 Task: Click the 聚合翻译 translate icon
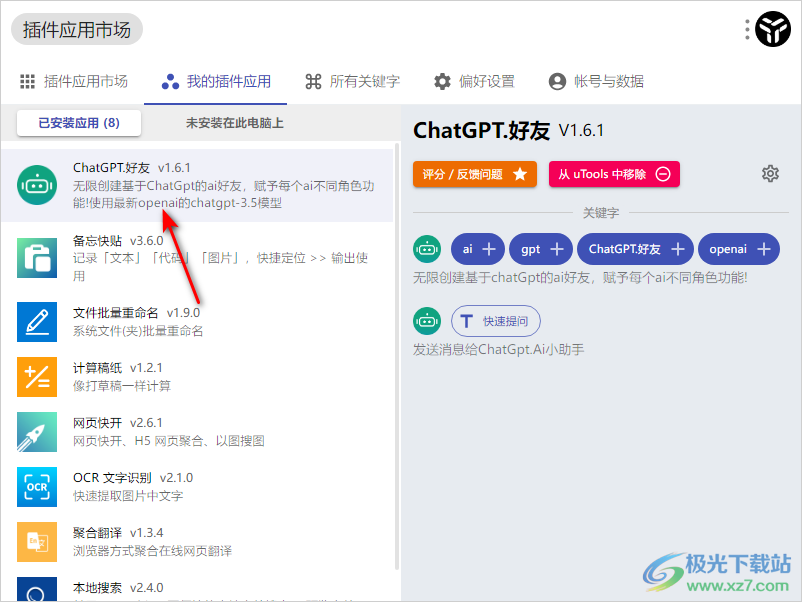pos(37,542)
